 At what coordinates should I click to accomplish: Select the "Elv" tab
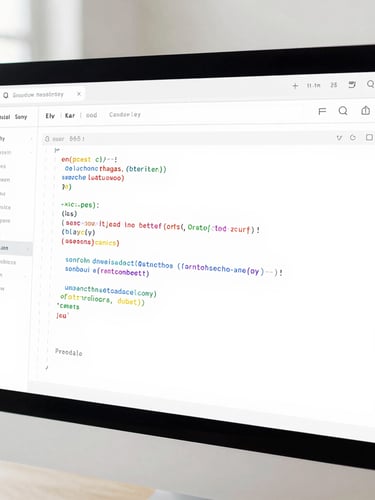click(x=50, y=116)
